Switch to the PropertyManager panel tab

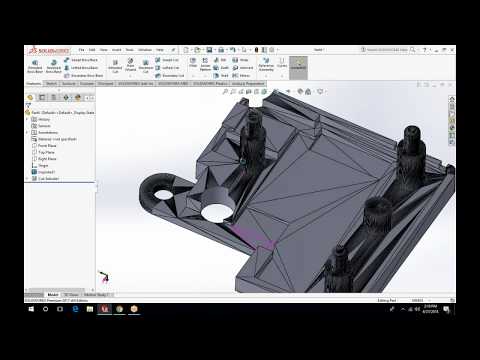42,97
